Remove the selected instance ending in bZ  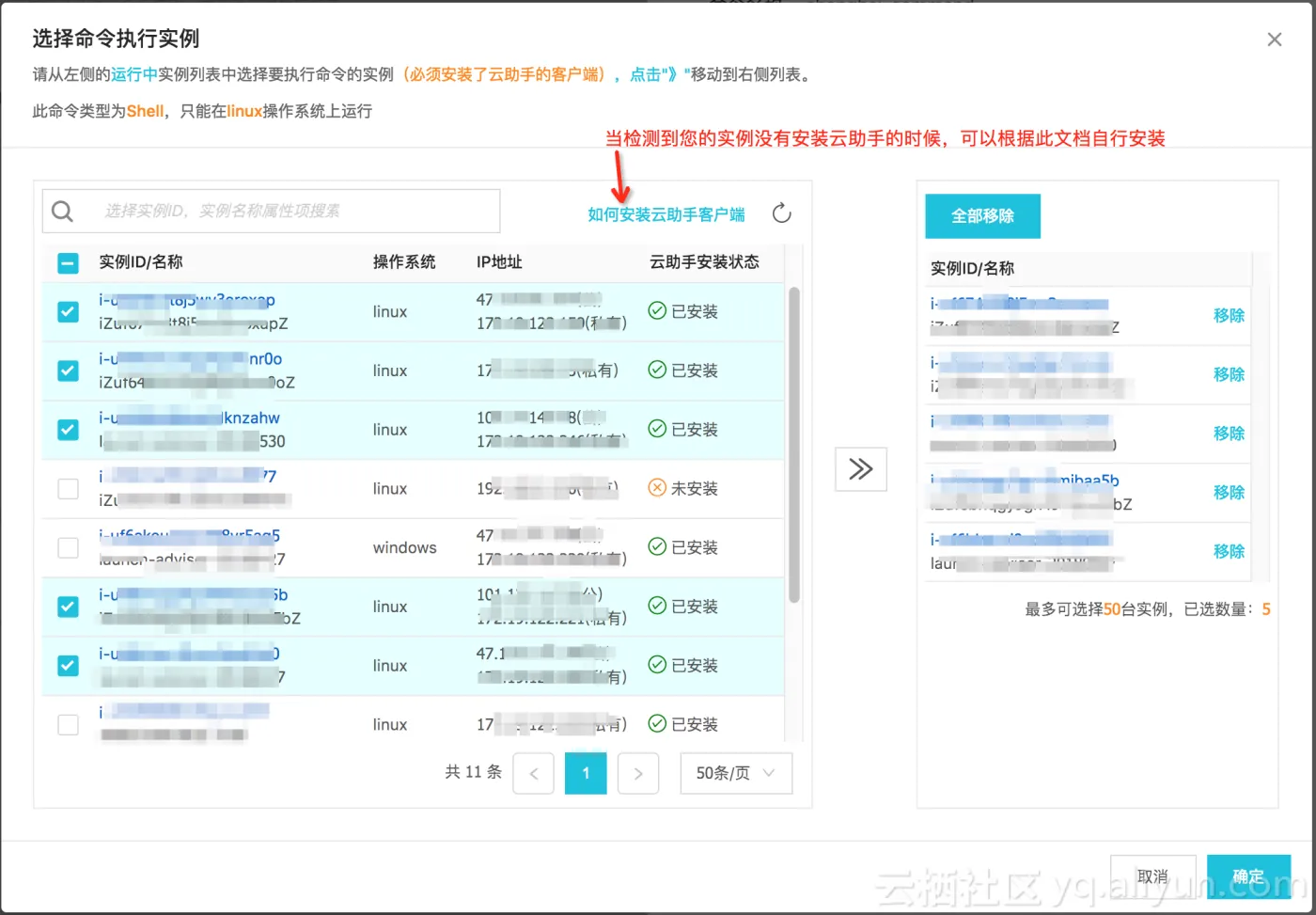click(x=1229, y=492)
